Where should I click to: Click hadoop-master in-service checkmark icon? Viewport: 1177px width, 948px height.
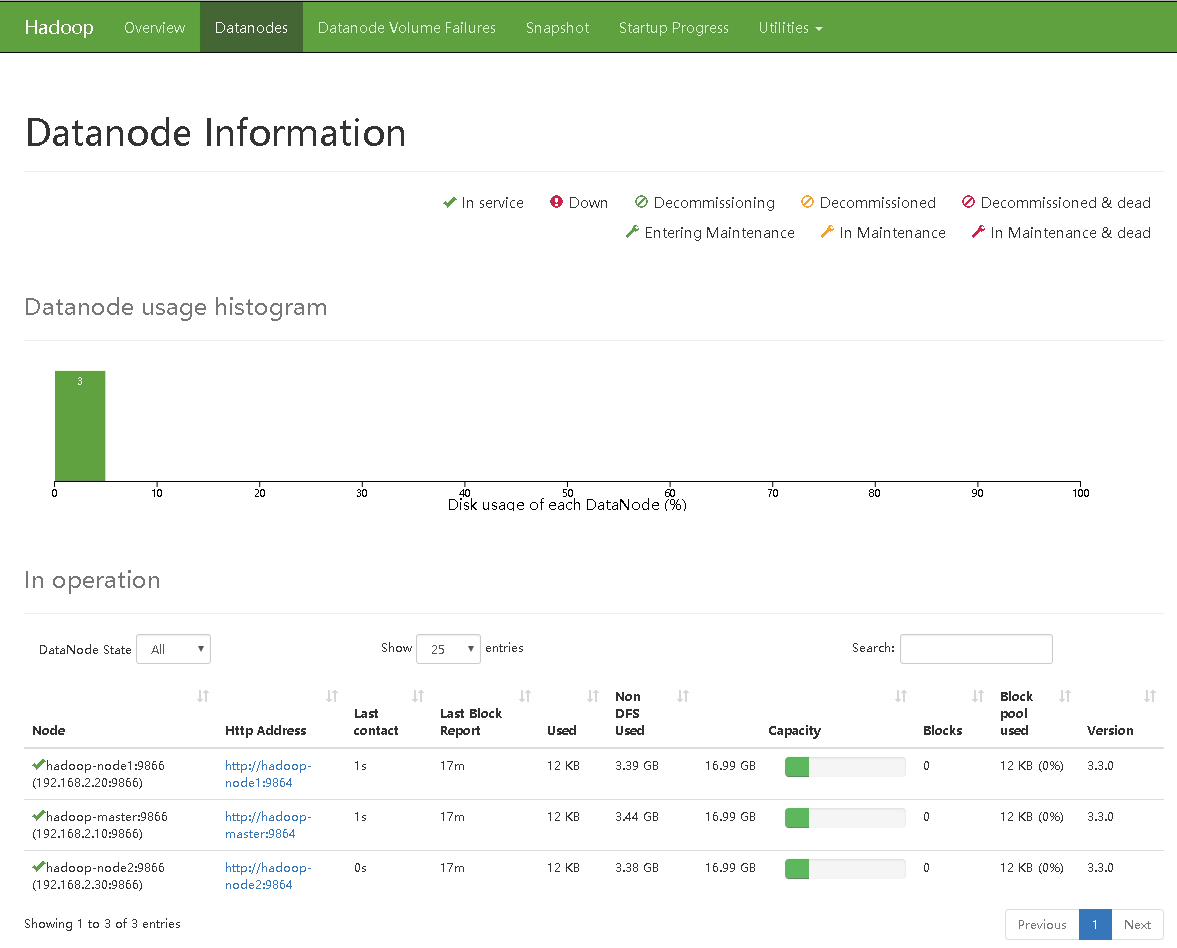tap(38, 816)
